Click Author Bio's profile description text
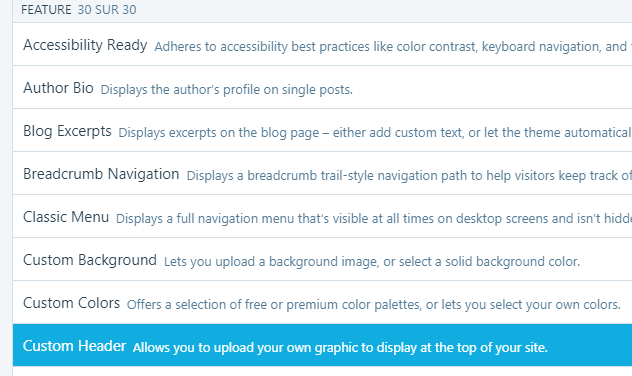Screen dimensions: 632x376 (227, 89)
